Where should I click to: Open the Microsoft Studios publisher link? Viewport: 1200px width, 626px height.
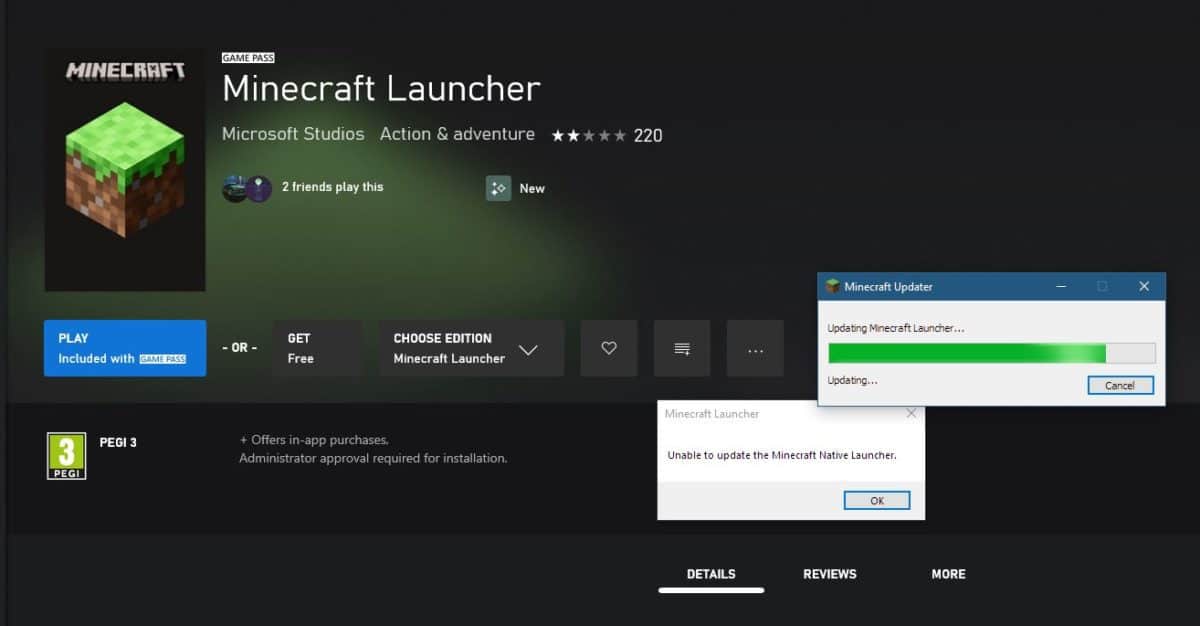point(293,134)
